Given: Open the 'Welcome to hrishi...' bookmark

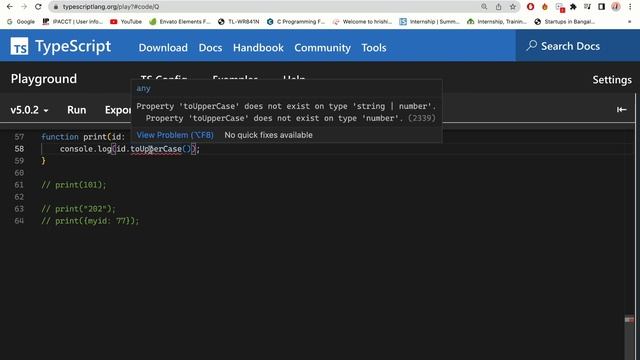Looking at the screenshot, I should pyautogui.click(x=362, y=22).
